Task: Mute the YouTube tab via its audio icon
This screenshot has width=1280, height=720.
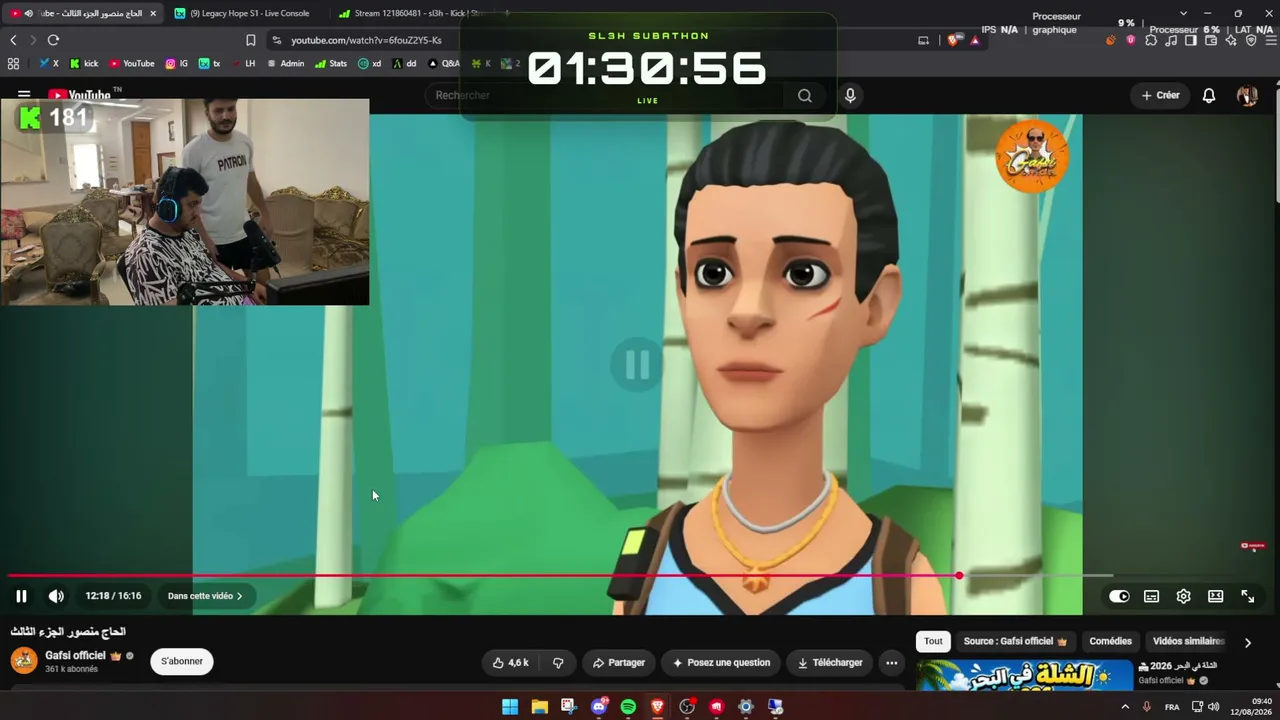Action: (x=28, y=13)
